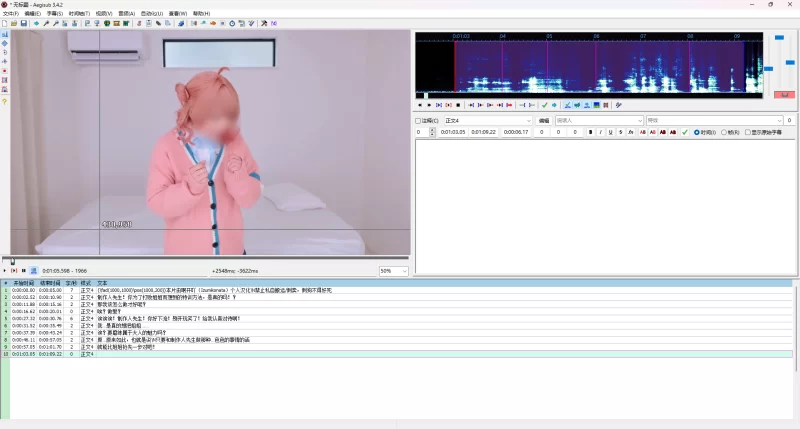Select the standard crosshair video tool
Viewport: 800px width, 429px height.
[5, 34]
